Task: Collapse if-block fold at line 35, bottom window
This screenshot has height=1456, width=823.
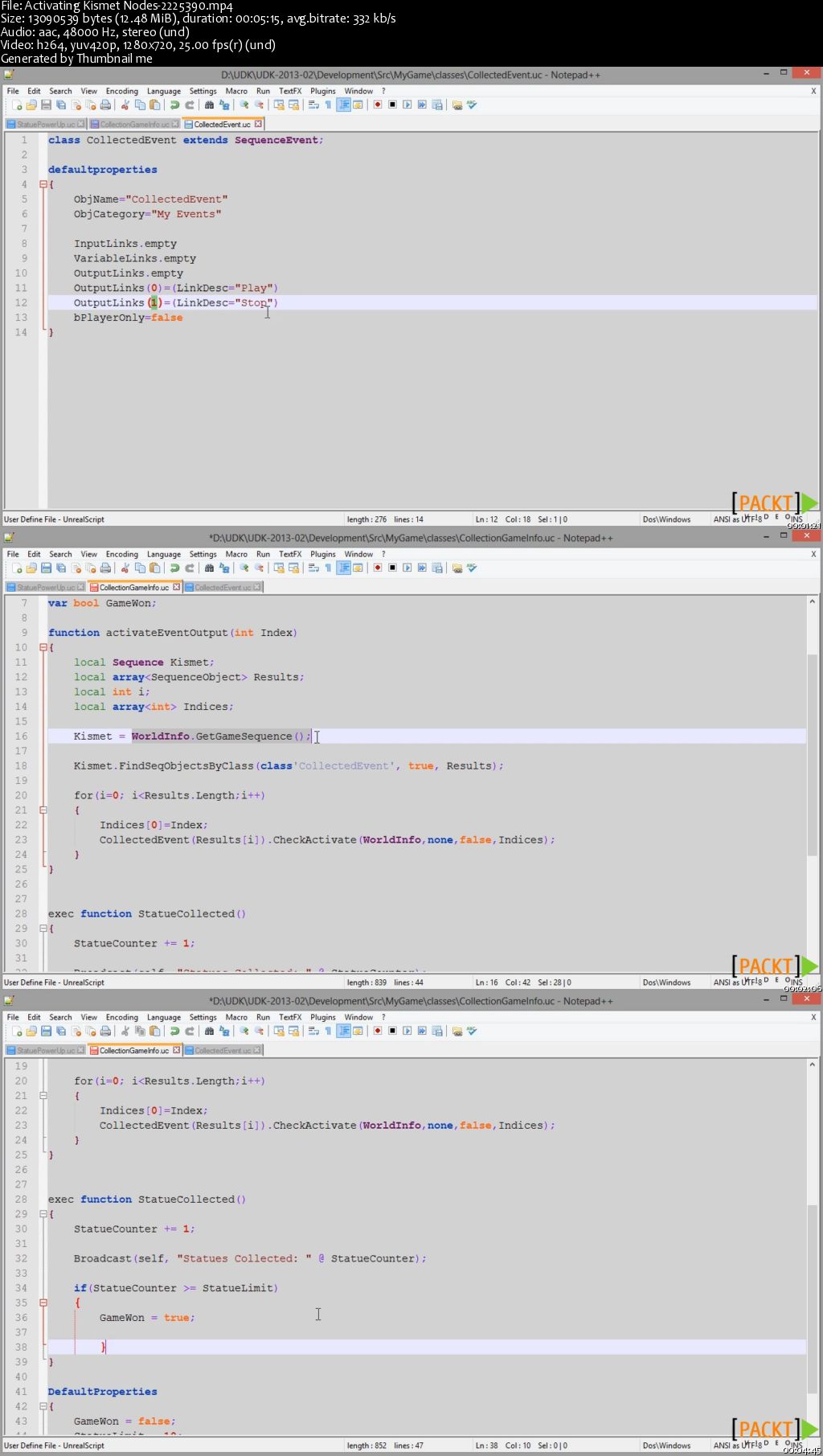Action: point(43,1302)
